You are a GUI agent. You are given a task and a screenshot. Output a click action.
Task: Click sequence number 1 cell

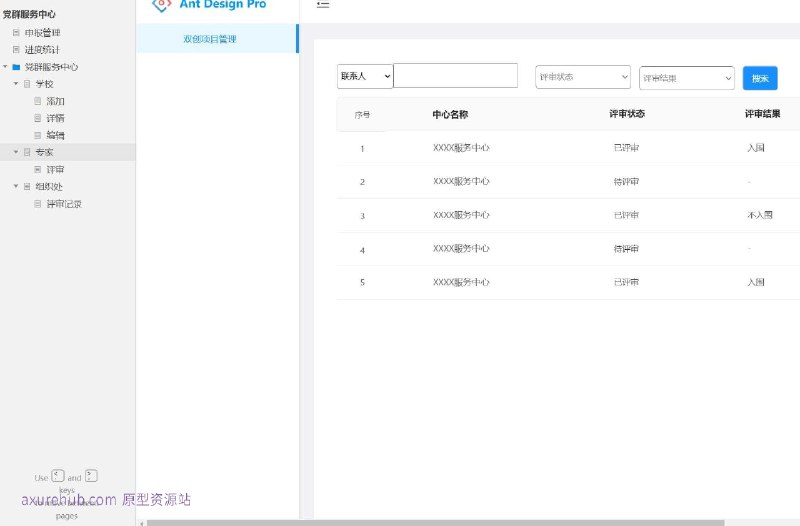click(x=362, y=149)
